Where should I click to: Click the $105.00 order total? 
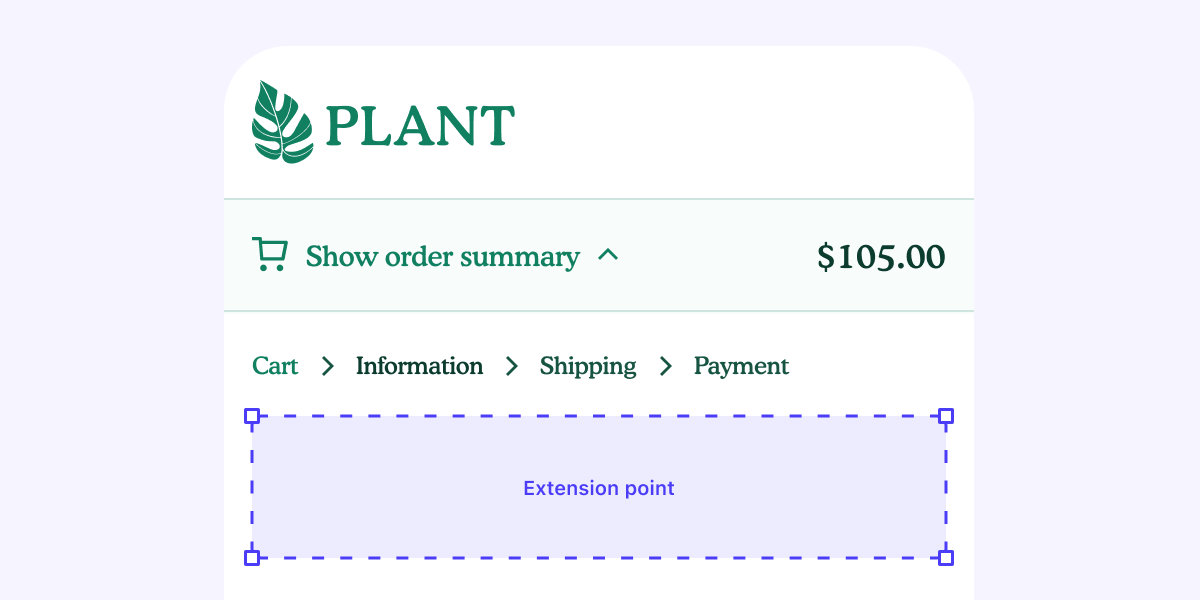pyautogui.click(x=880, y=257)
